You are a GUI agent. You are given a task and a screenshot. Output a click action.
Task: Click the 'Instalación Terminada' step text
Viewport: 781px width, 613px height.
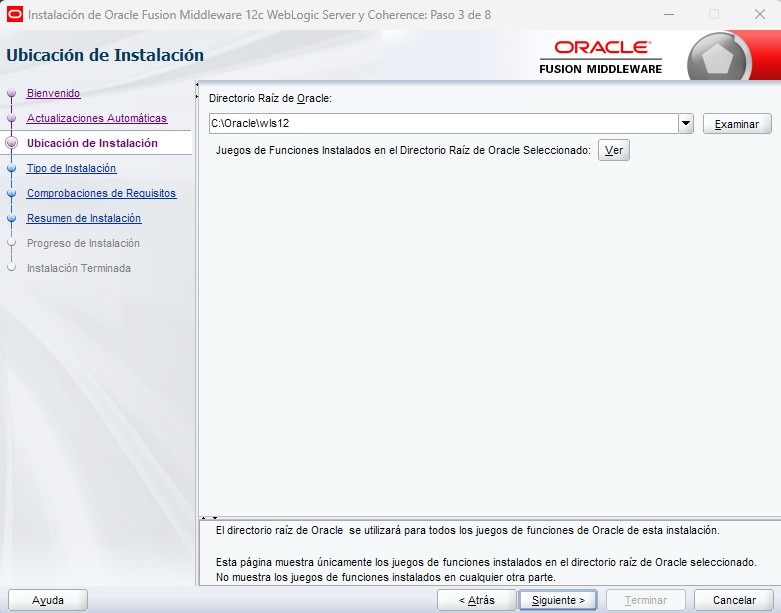point(79,268)
